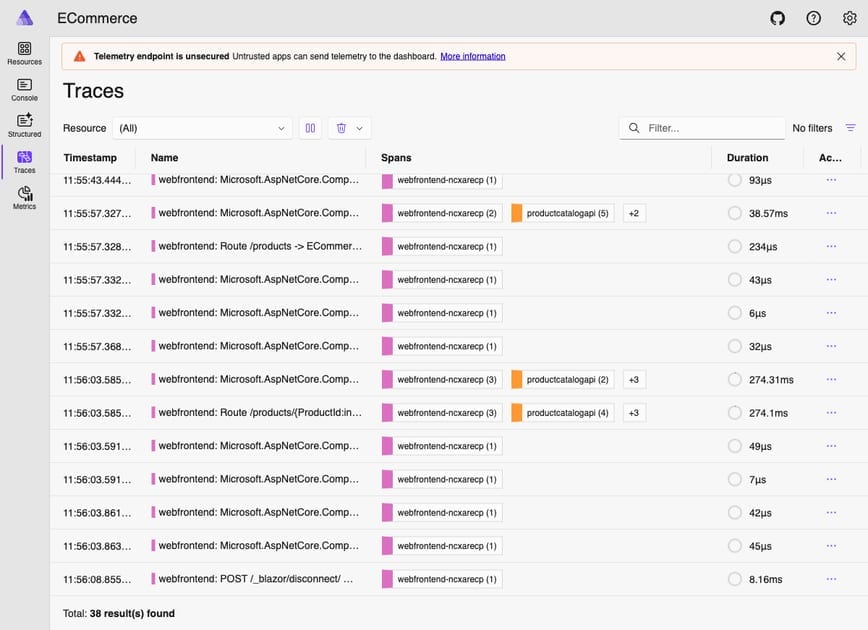Click the Spans column header
Screen dimensions: 868x630
click(396, 158)
